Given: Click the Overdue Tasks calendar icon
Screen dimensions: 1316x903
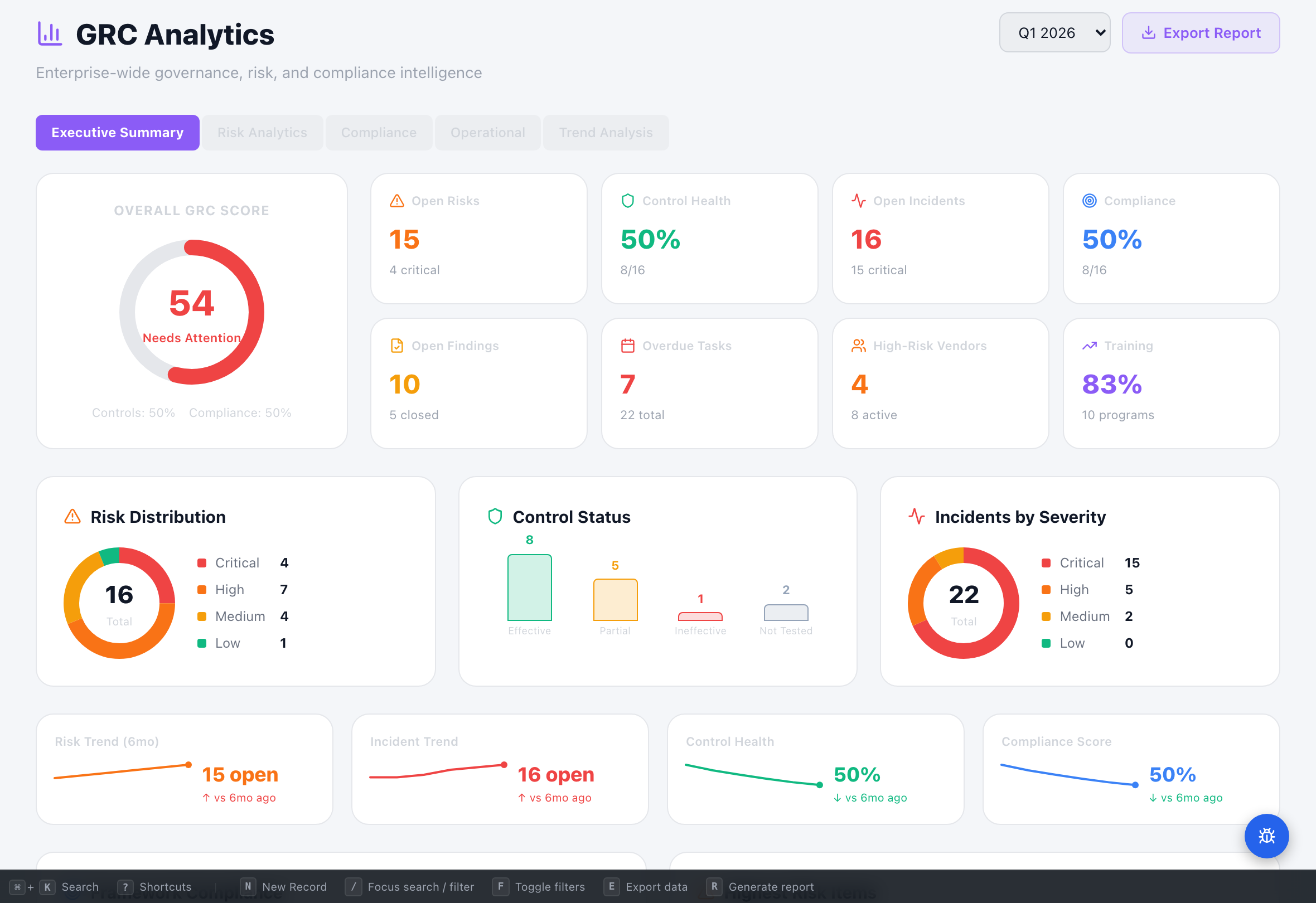Looking at the screenshot, I should coord(628,346).
